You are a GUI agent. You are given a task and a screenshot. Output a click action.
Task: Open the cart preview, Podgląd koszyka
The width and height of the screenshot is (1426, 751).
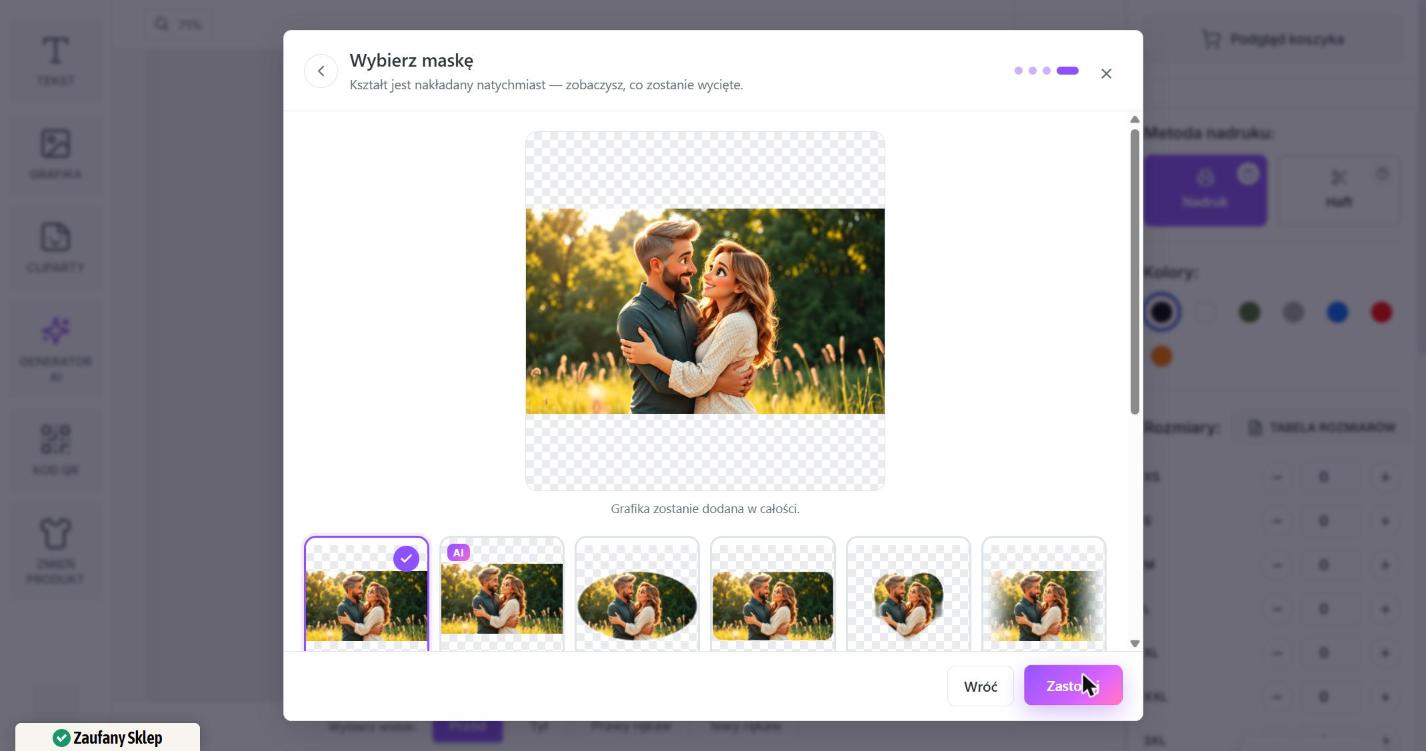click(x=1272, y=39)
